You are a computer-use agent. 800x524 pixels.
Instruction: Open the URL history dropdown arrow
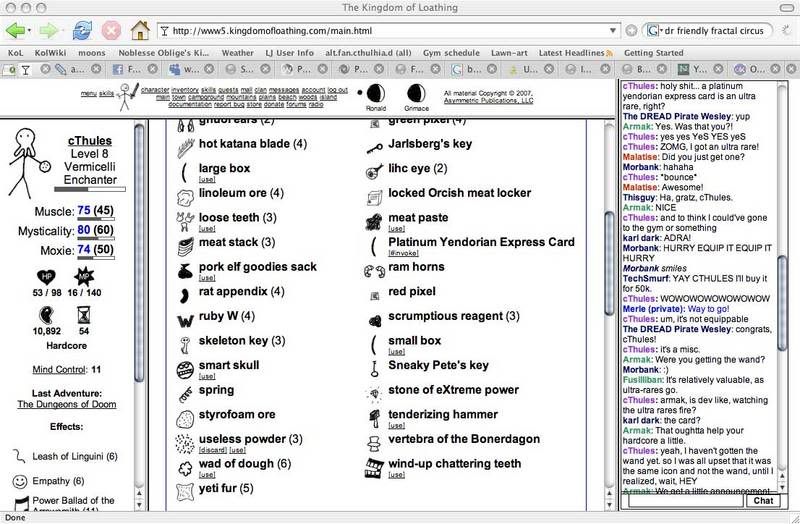point(612,31)
